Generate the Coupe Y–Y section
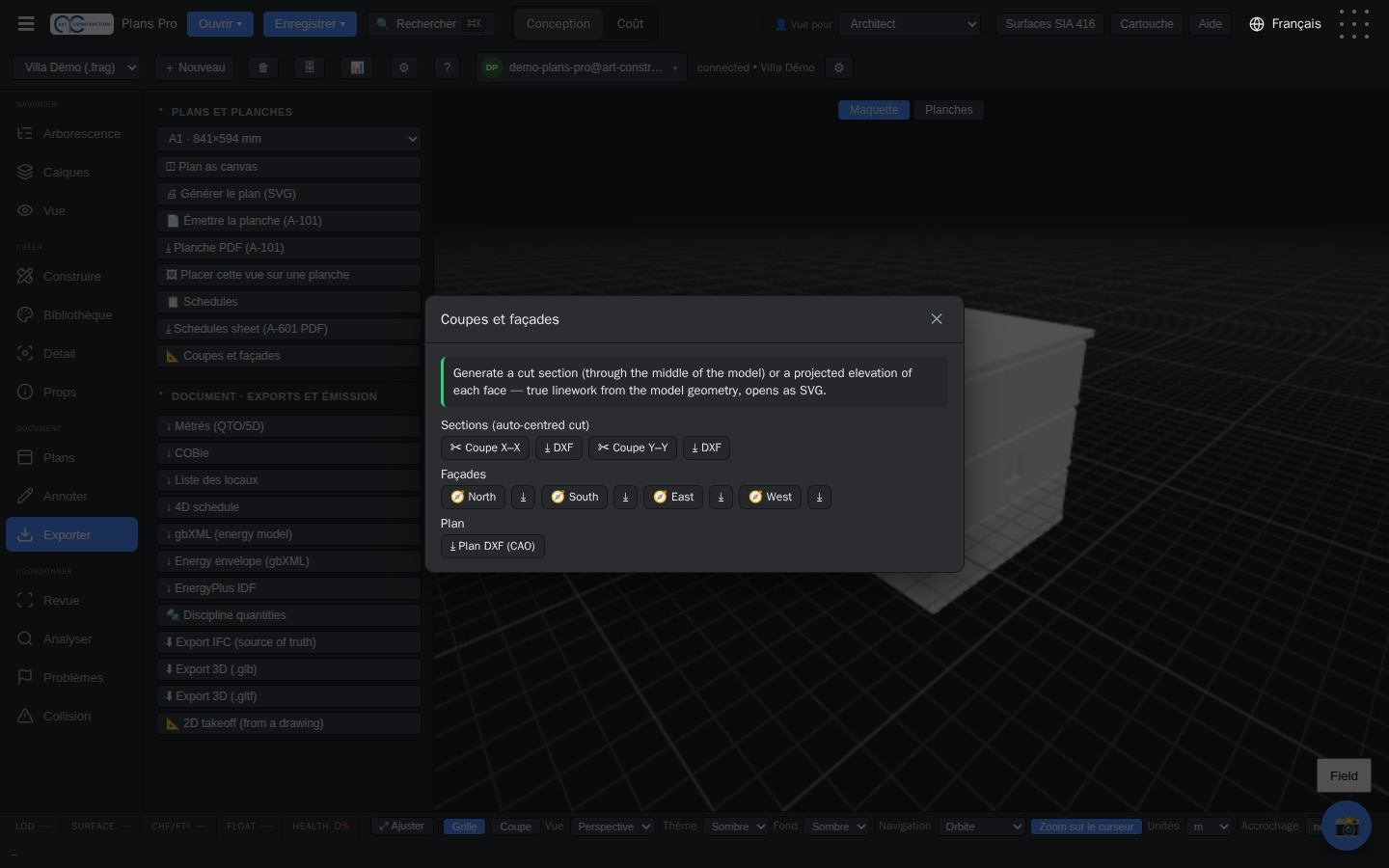 (633, 448)
